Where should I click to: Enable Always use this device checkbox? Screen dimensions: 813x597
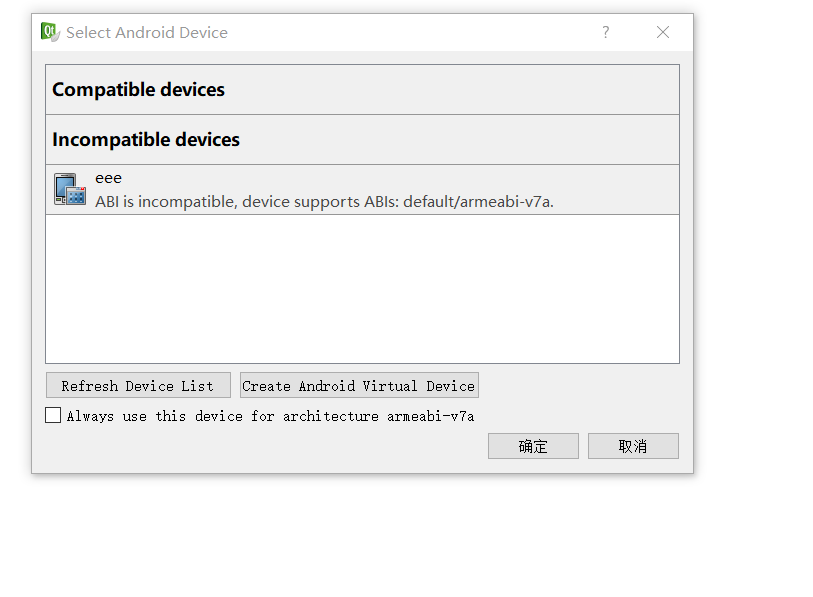[x=53, y=415]
